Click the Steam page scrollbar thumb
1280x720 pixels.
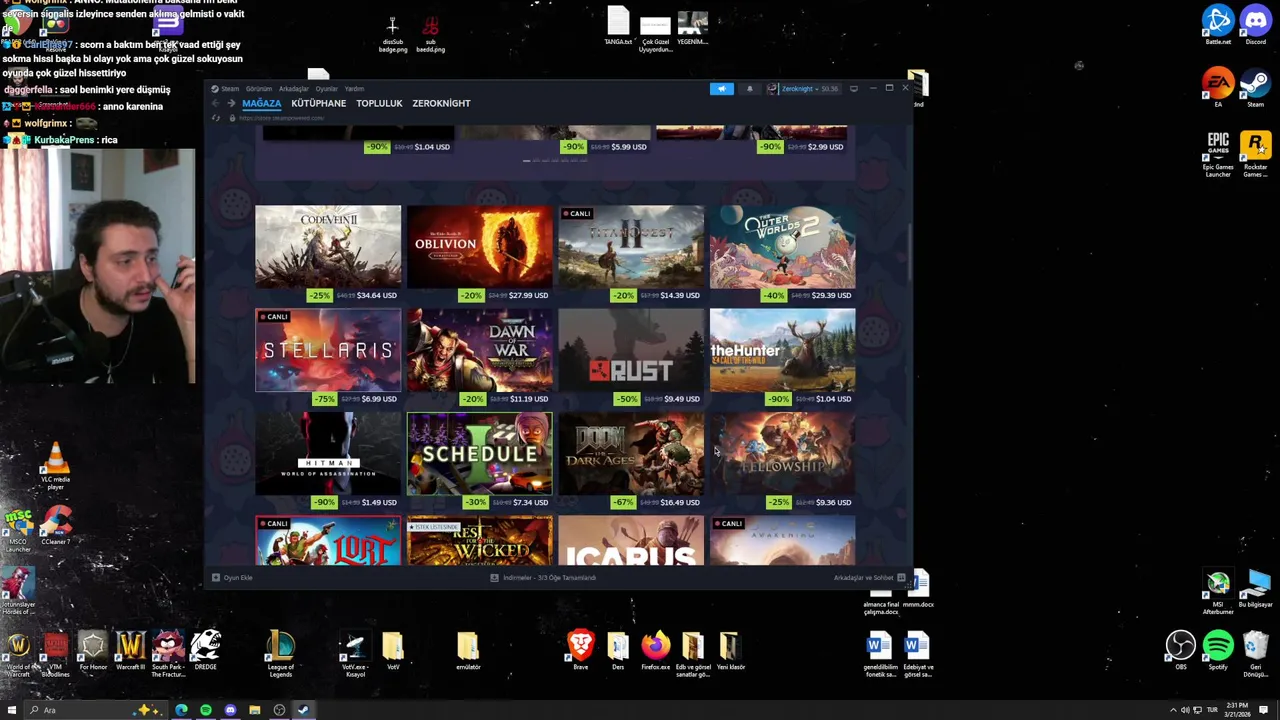pos(909,254)
